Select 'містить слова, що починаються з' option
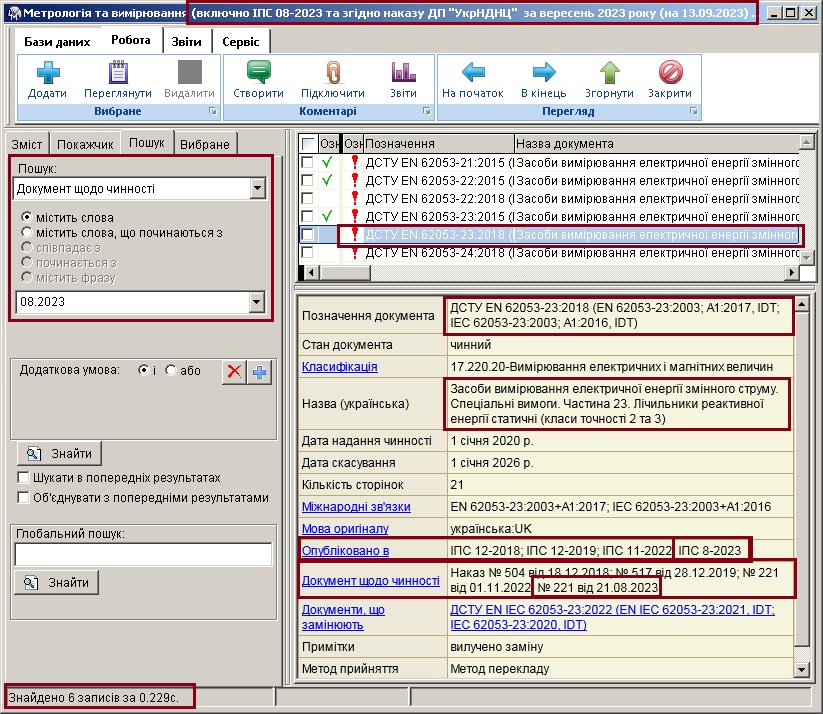The width and height of the screenshot is (823, 714). pos(27,232)
